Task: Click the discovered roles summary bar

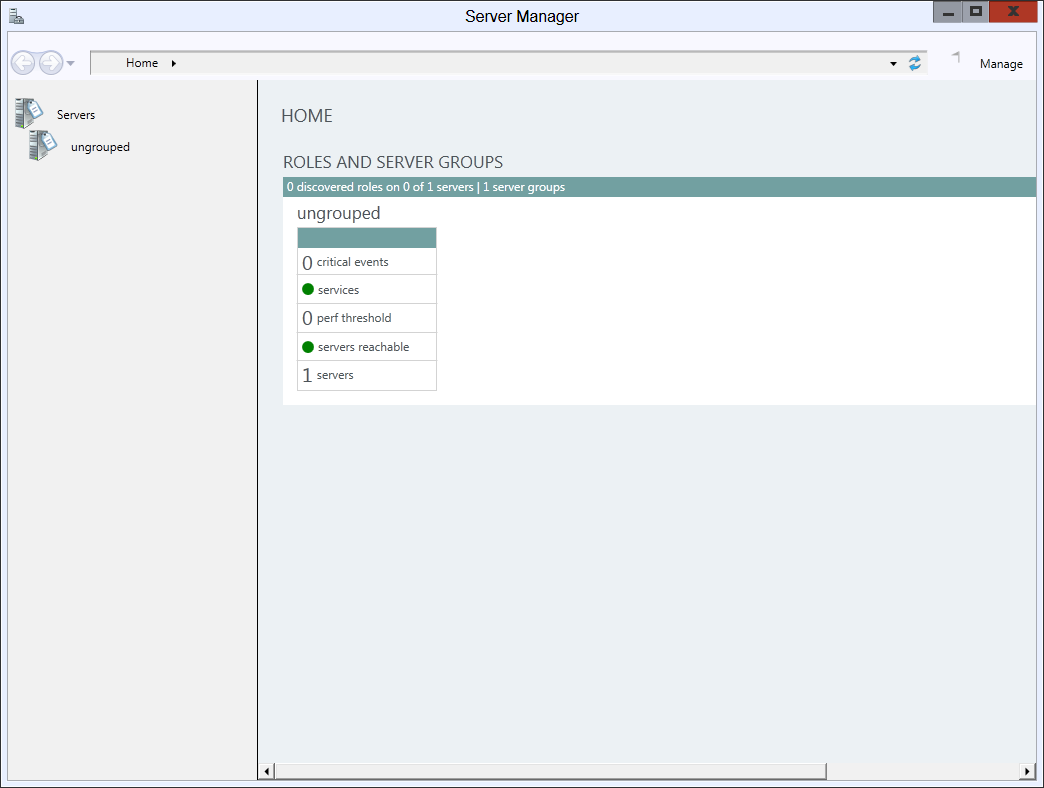Action: point(659,187)
